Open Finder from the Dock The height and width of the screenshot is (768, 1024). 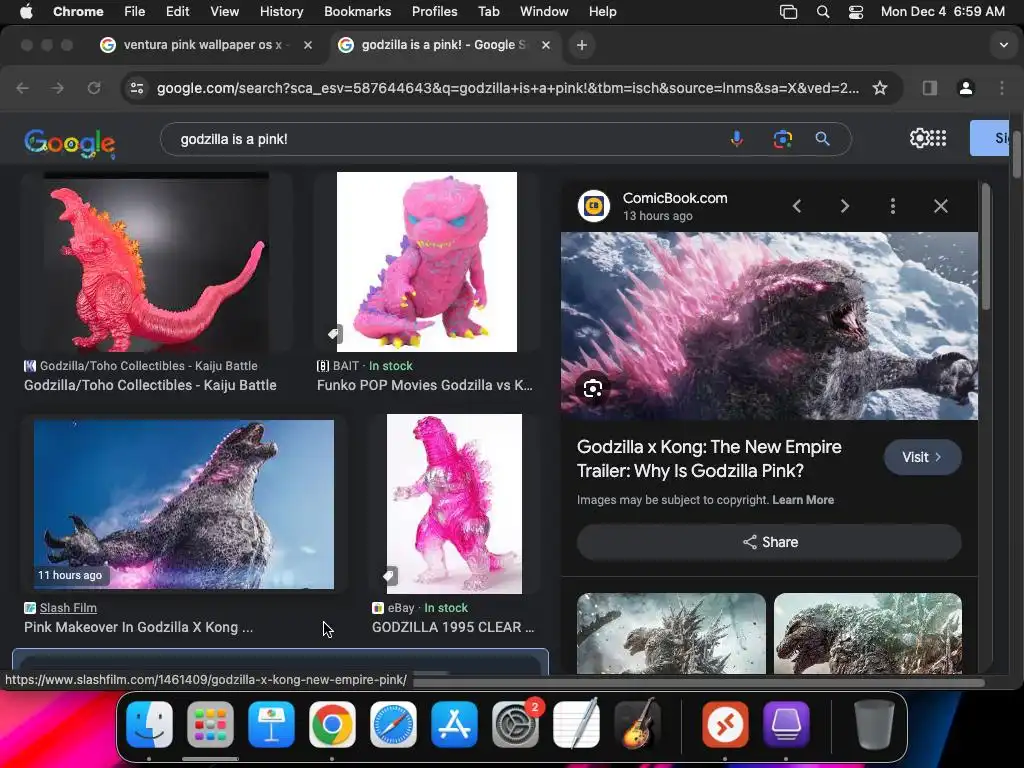[150, 724]
